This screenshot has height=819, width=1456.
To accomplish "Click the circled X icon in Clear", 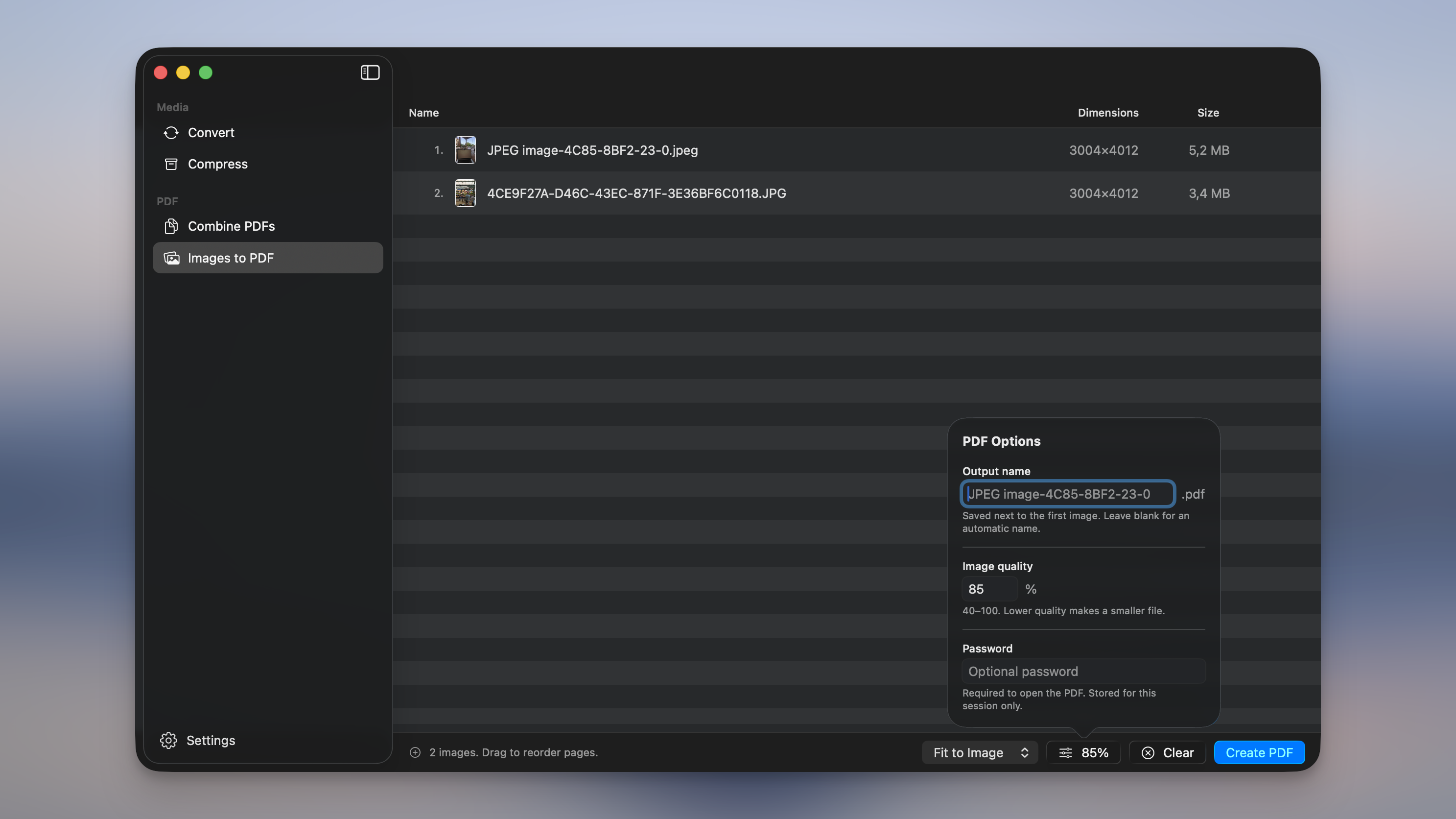I will click(x=1148, y=753).
